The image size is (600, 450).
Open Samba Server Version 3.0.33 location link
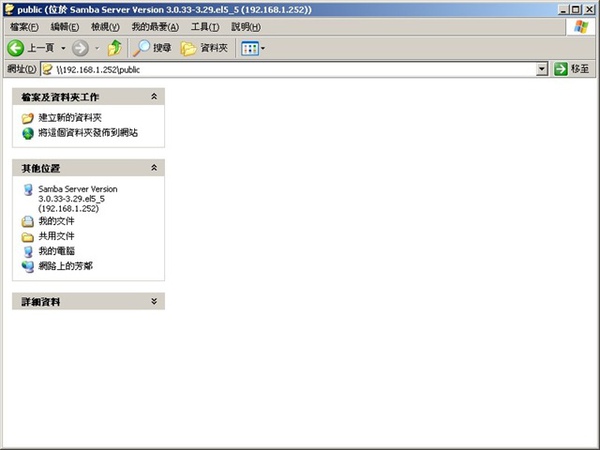78,199
